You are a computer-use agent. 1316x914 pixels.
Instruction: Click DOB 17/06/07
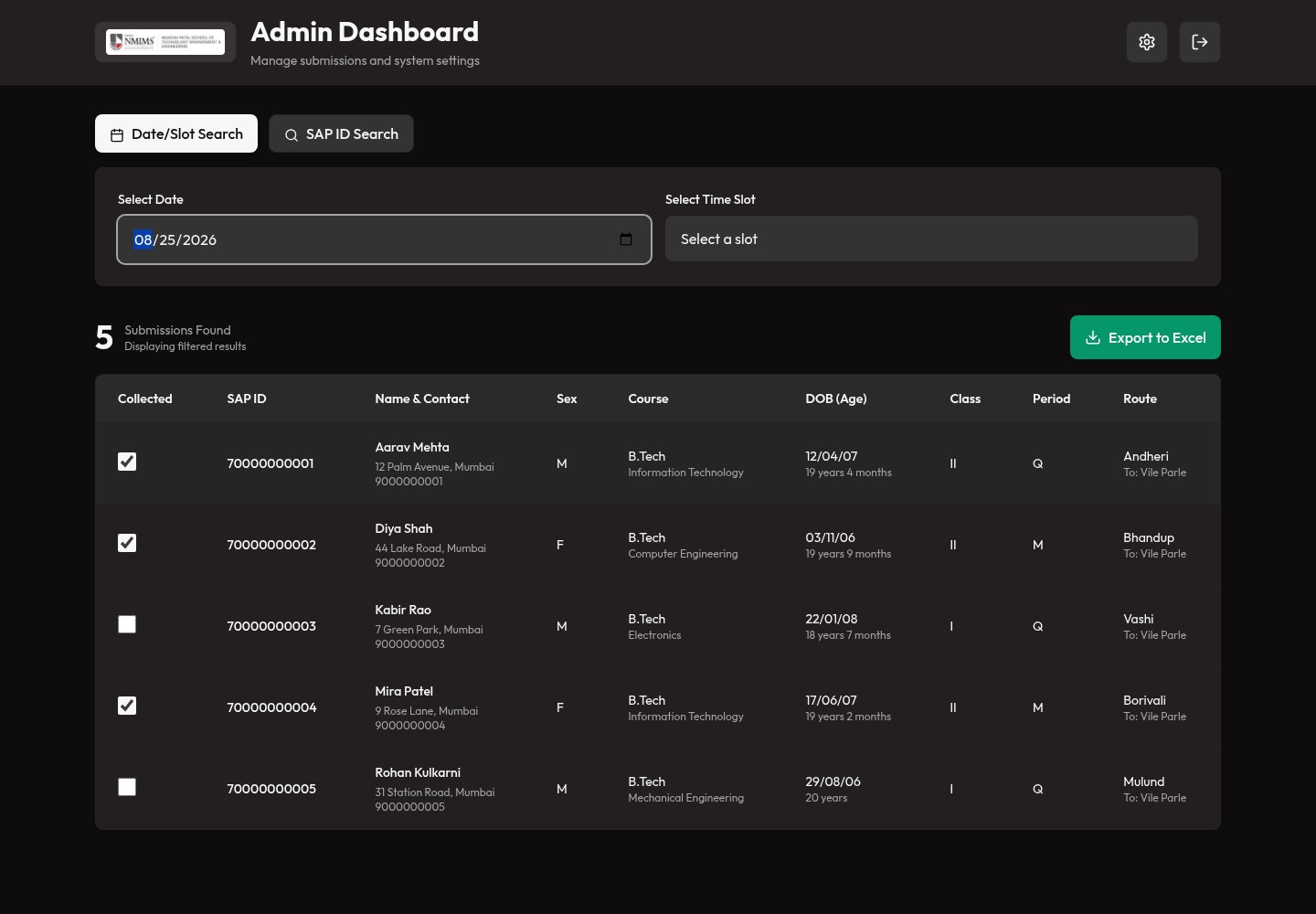coord(831,700)
